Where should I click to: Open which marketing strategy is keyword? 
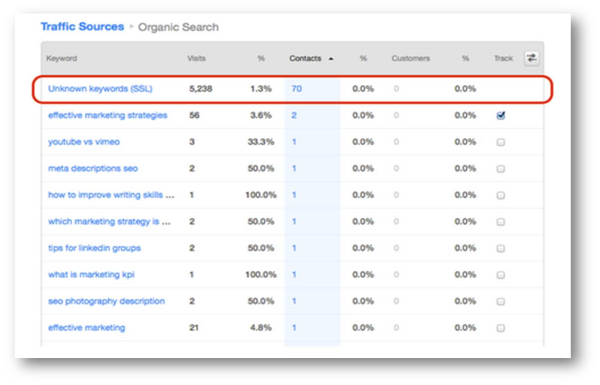109,222
